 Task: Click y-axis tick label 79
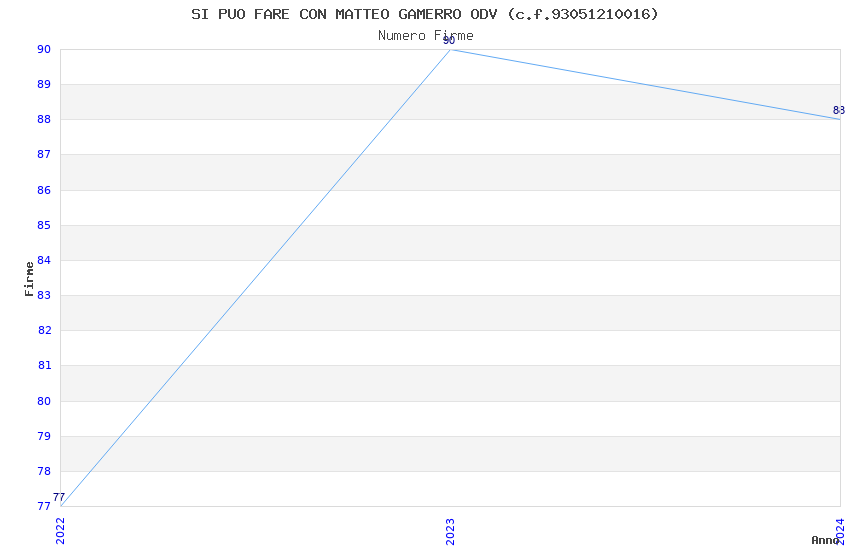[44, 436]
